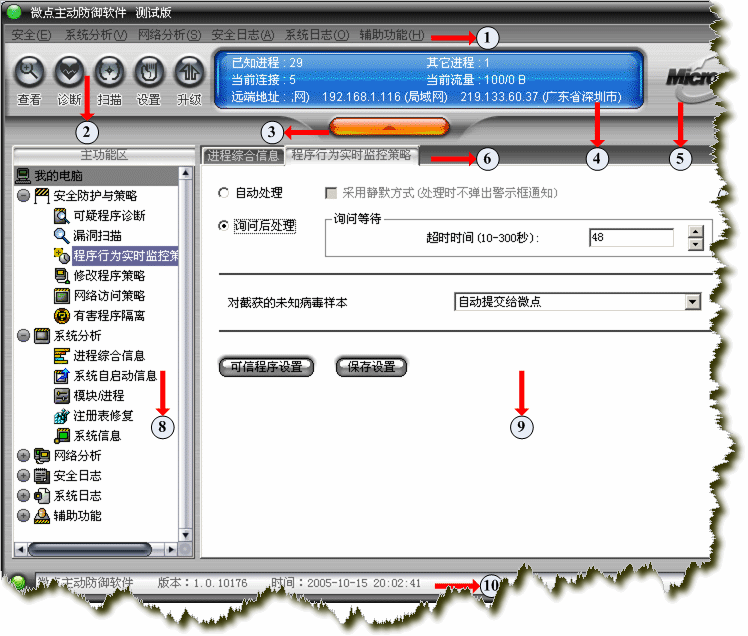Toggle the 采用静默方式 checkbox
The width and height of the screenshot is (748, 636).
[330, 192]
